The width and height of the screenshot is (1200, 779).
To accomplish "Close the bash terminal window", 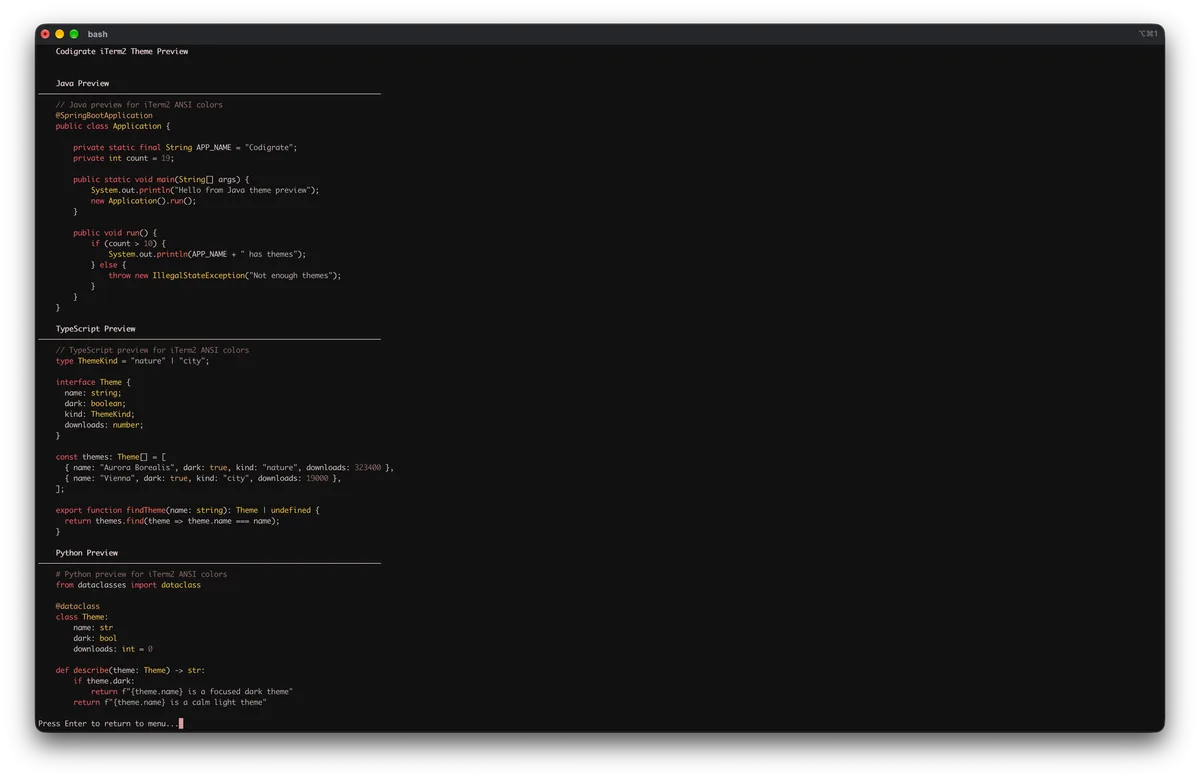I will point(45,34).
